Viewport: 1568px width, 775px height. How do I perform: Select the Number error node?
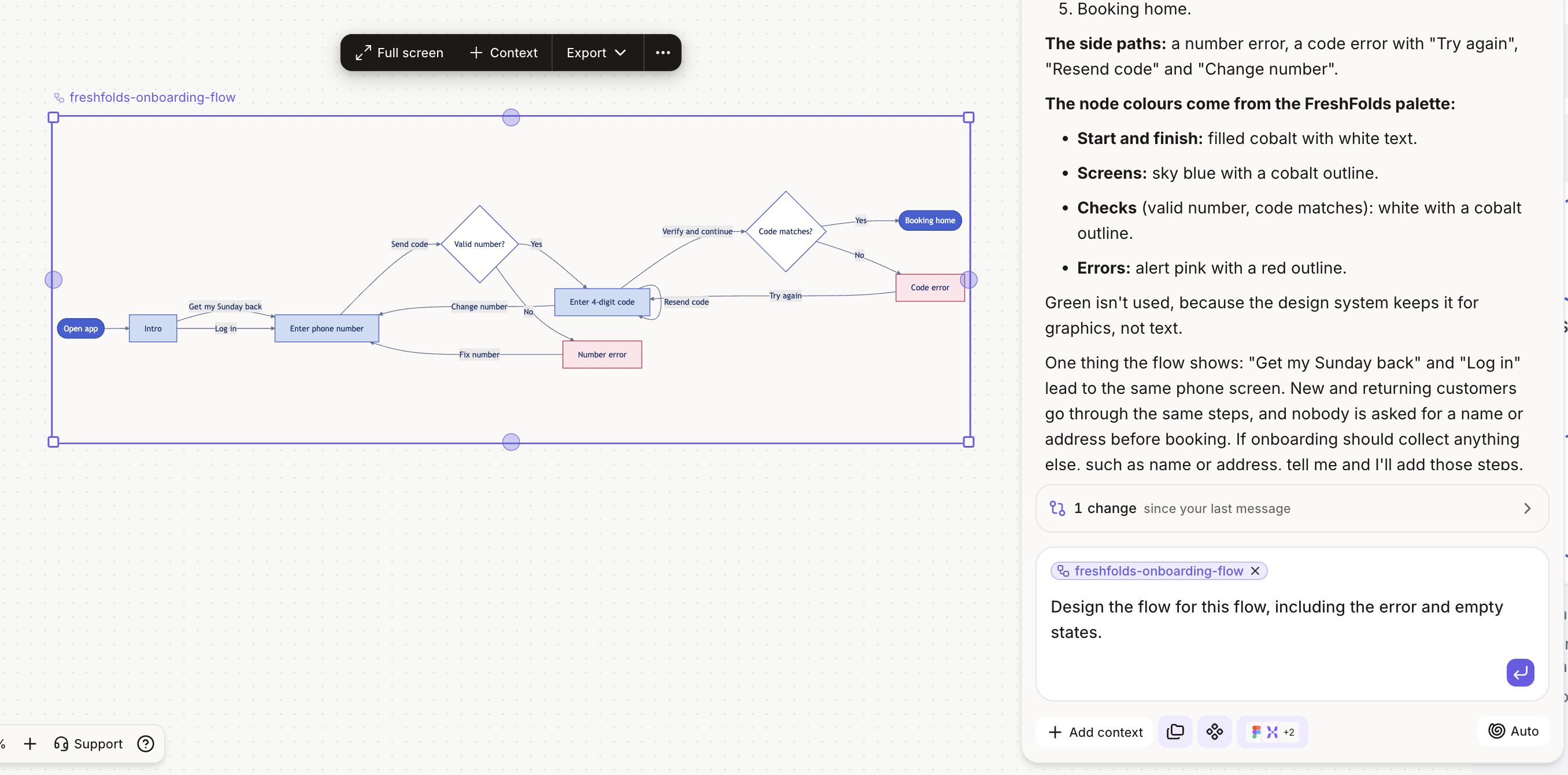[x=602, y=355]
